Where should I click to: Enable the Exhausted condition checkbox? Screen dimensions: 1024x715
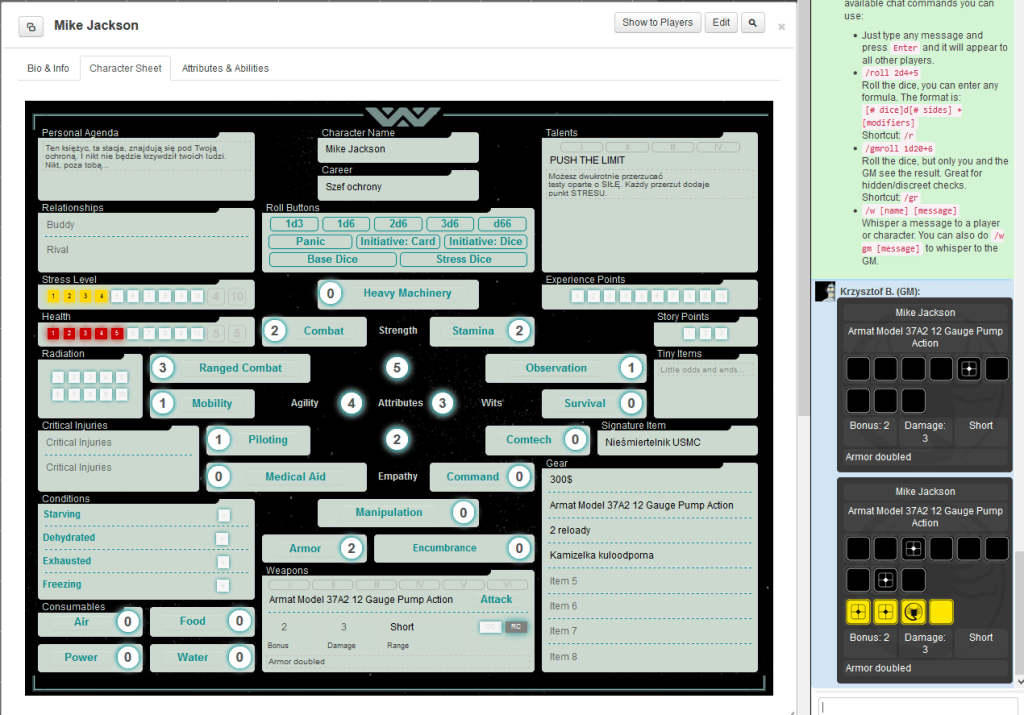coord(223,562)
